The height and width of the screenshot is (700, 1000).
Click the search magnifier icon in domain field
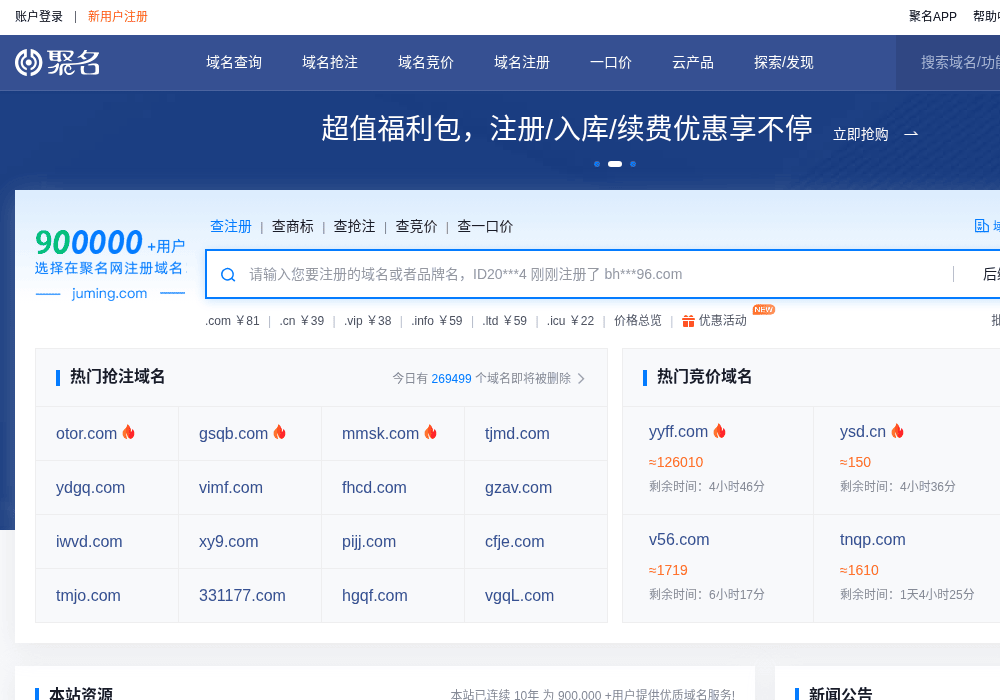(228, 275)
